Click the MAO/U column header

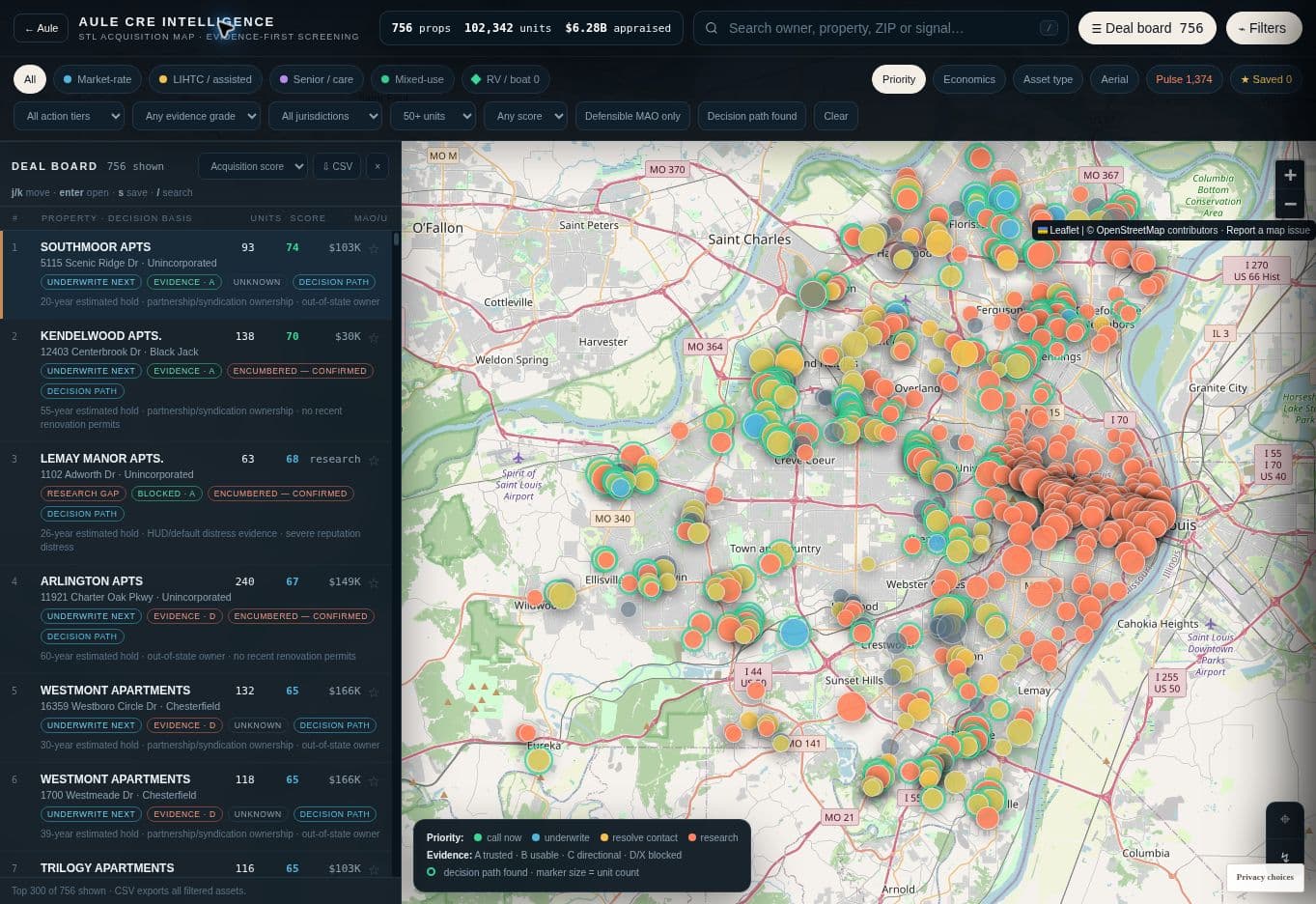(x=371, y=218)
